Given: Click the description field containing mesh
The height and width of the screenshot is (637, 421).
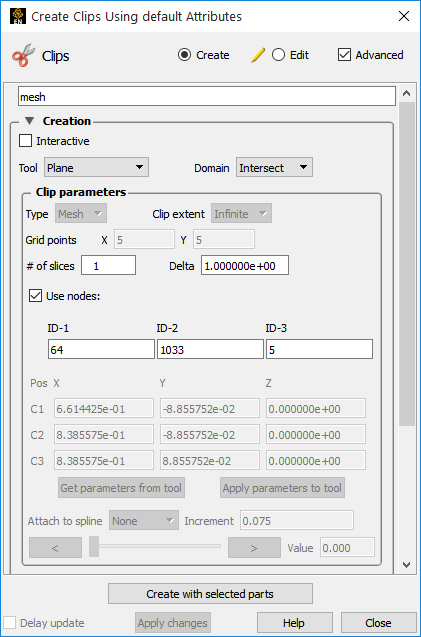Looking at the screenshot, I should click(207, 96).
